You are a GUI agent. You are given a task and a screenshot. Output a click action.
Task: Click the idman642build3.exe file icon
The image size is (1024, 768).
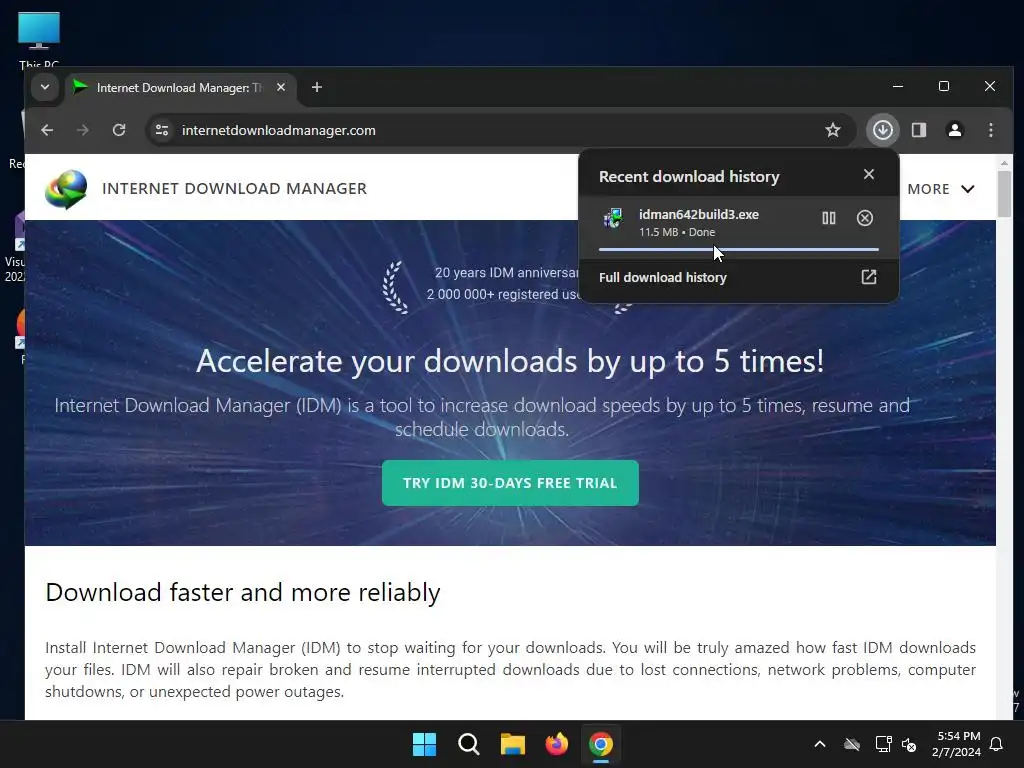click(613, 219)
